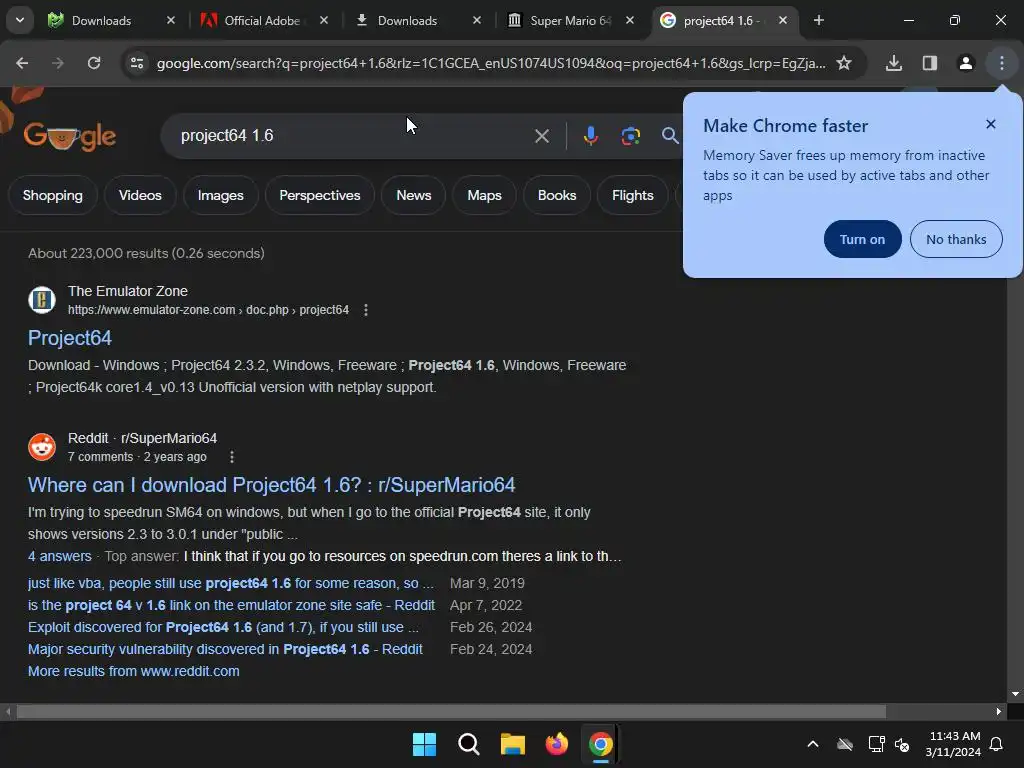The height and width of the screenshot is (768, 1024).
Task: Open Major security vulnerability discovered link
Action: (225, 649)
